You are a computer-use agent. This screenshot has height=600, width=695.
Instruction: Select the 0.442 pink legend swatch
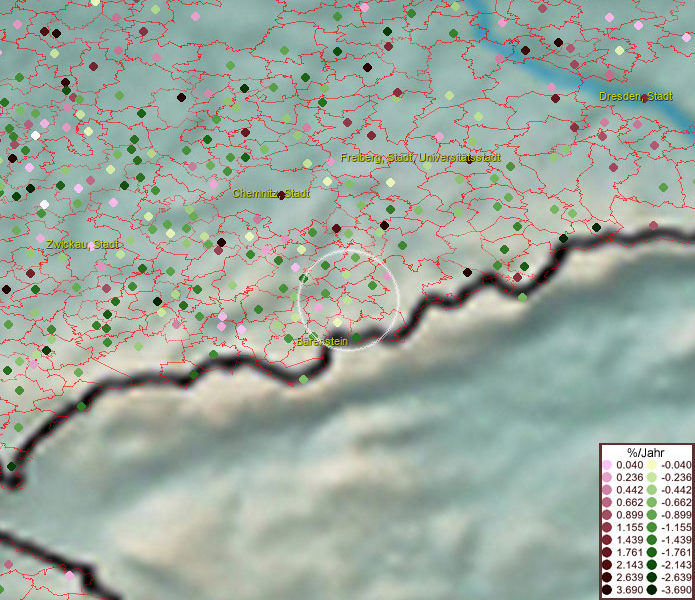[607, 490]
